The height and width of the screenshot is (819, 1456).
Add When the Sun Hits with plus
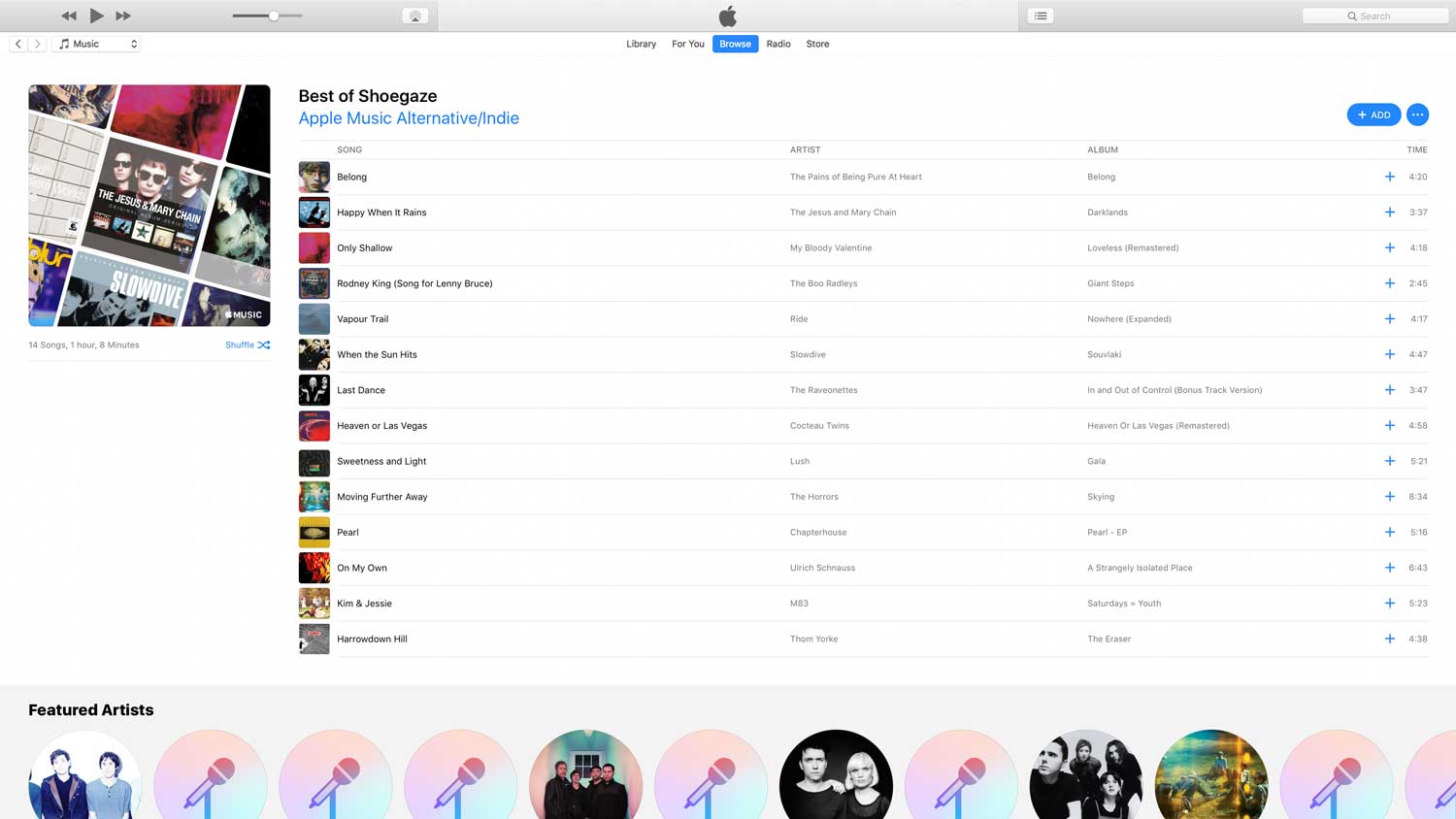click(x=1389, y=354)
